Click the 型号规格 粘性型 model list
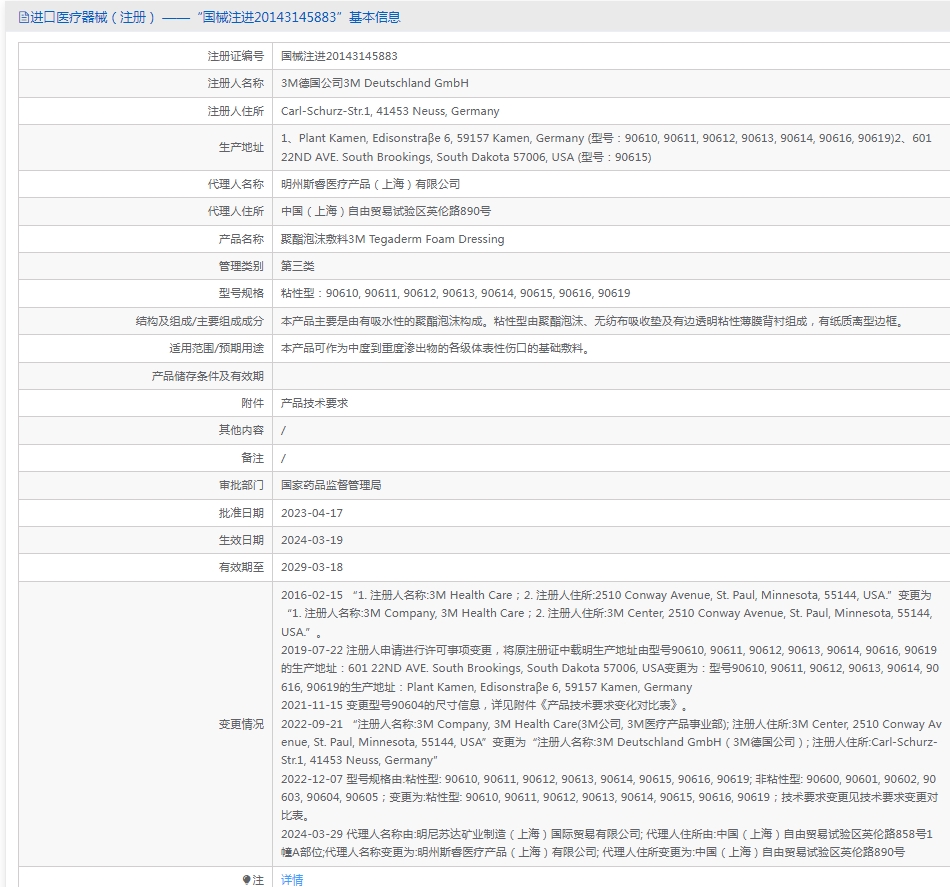950x887 pixels. (456, 293)
